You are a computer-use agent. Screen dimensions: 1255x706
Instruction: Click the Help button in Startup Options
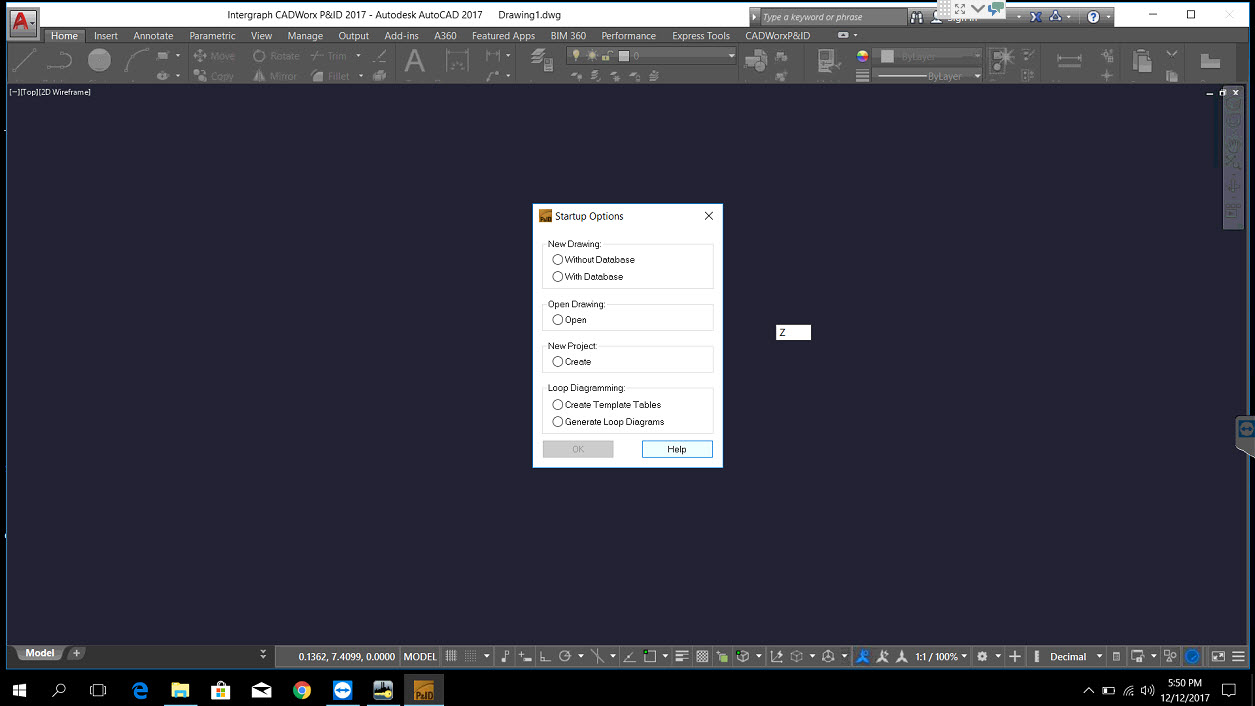(677, 449)
